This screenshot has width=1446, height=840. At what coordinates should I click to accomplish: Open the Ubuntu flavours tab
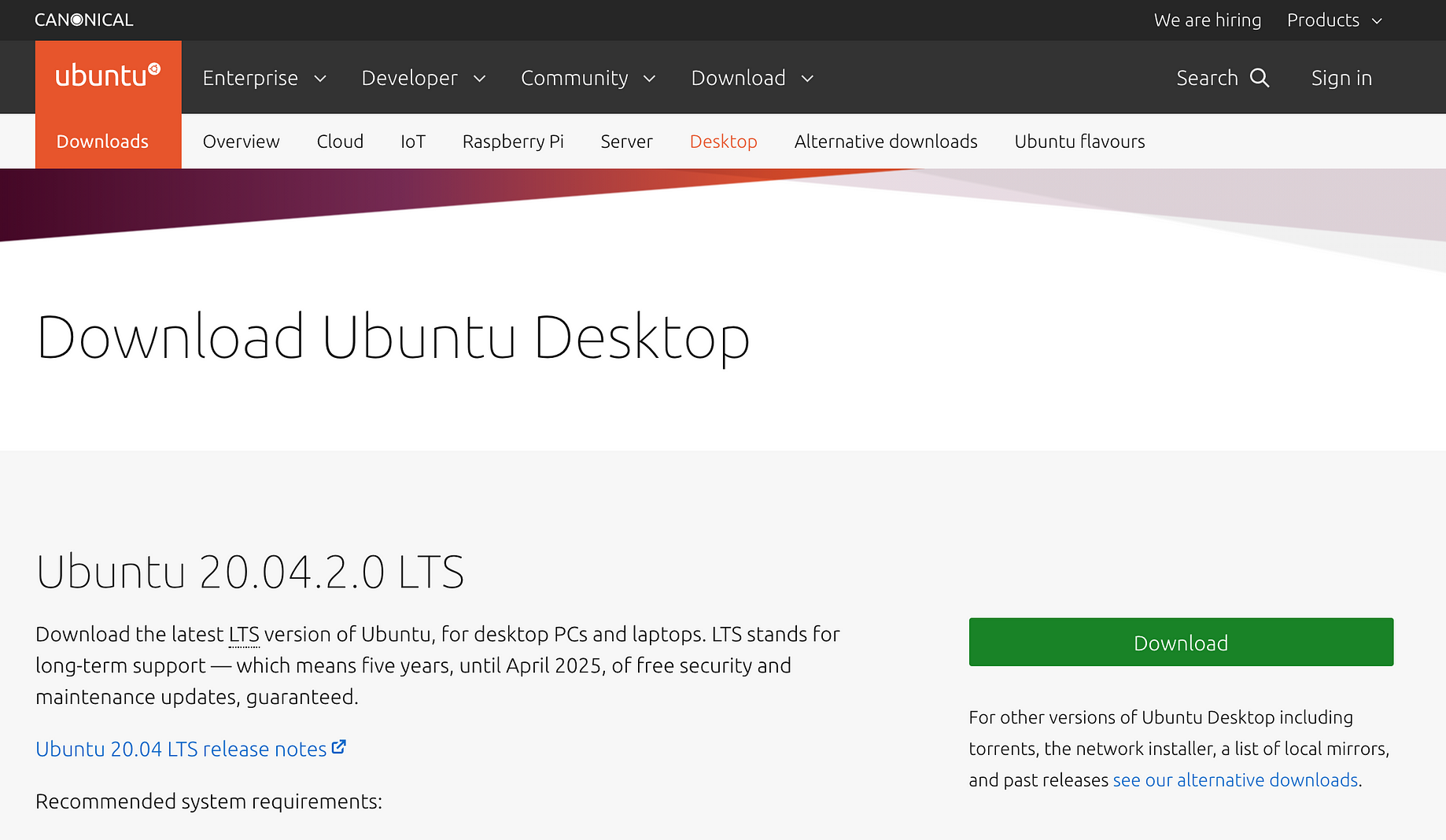pyautogui.click(x=1079, y=142)
